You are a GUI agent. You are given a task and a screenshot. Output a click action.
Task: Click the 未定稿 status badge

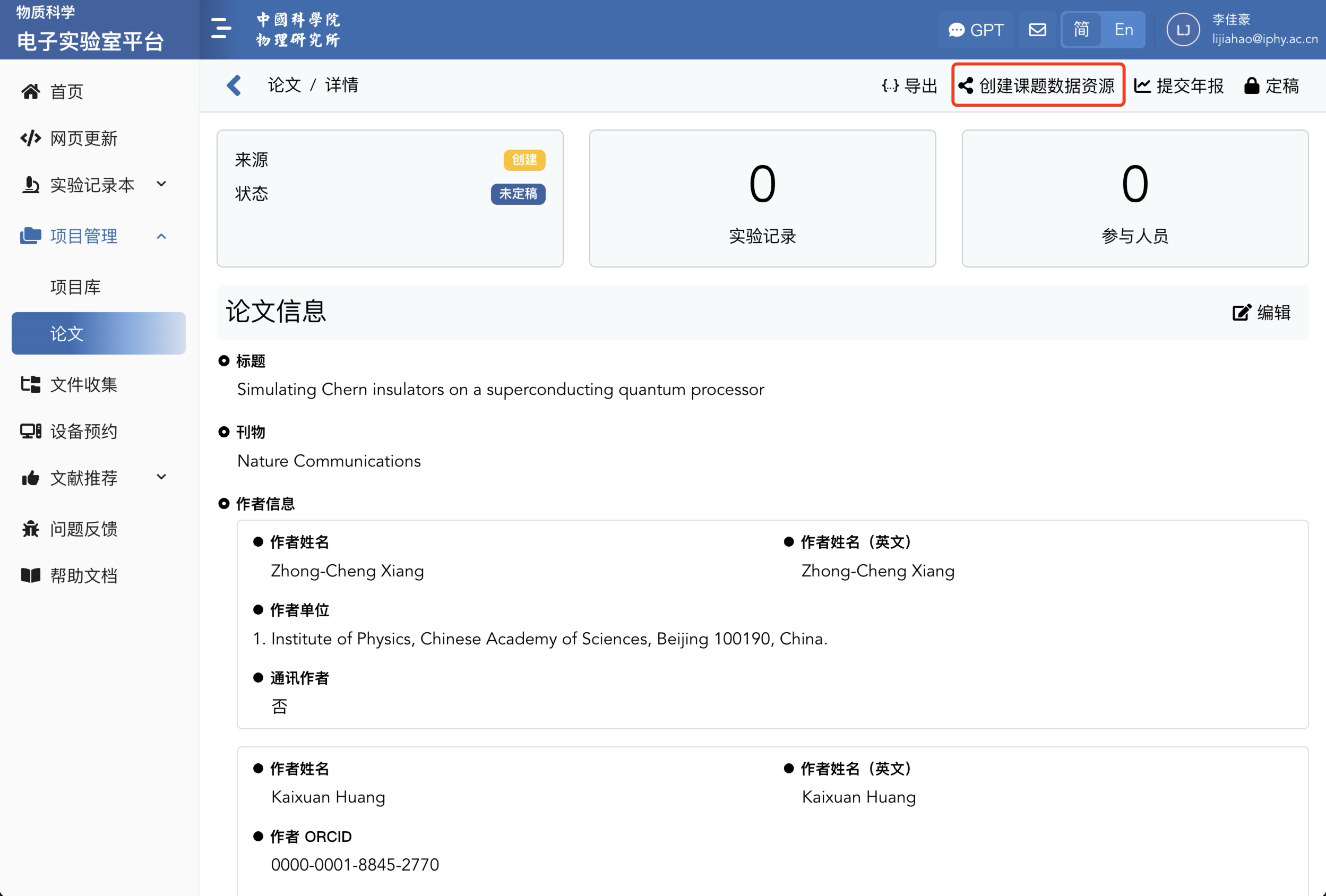coord(518,194)
